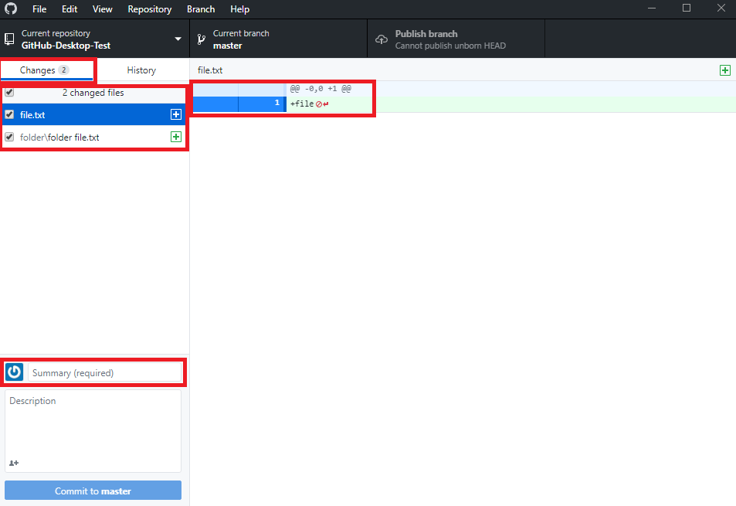Click the Commit to master button

click(x=93, y=491)
